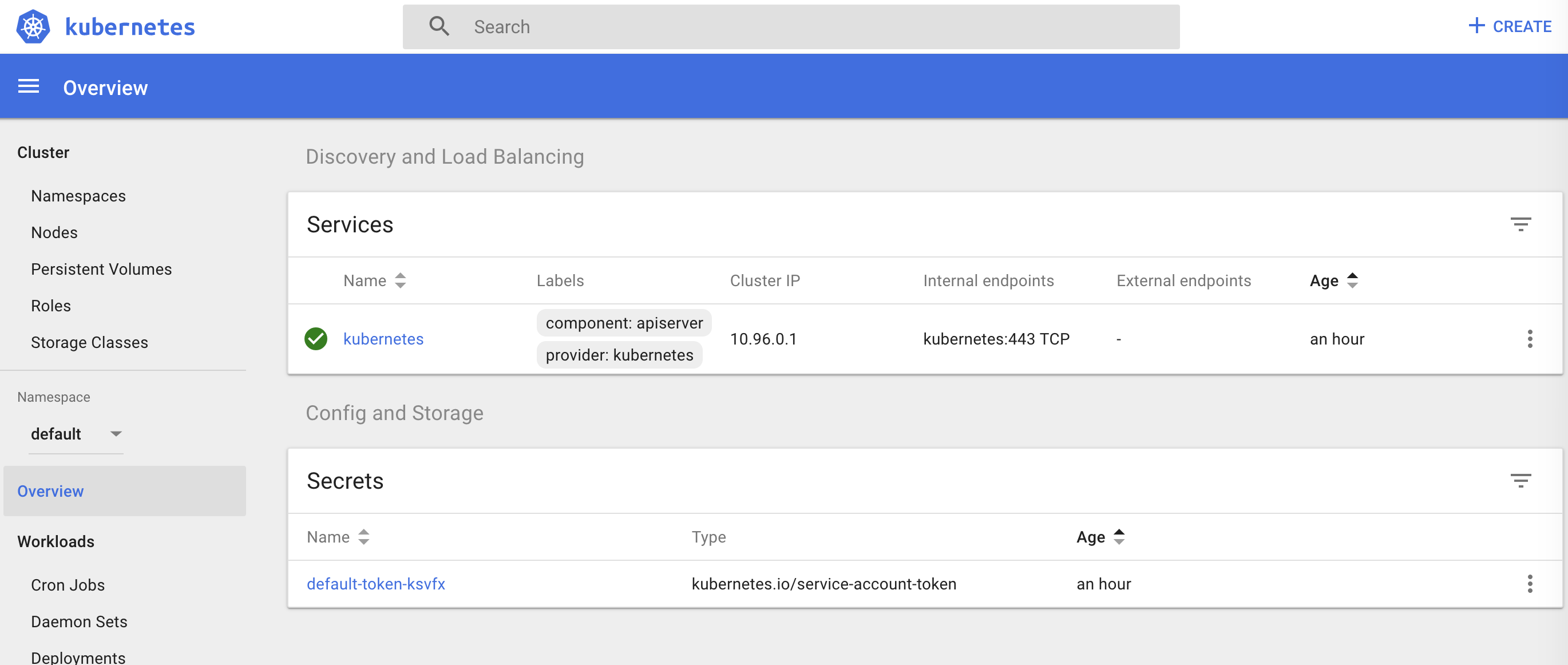
Task: Click the search magnifier icon
Action: point(439,27)
